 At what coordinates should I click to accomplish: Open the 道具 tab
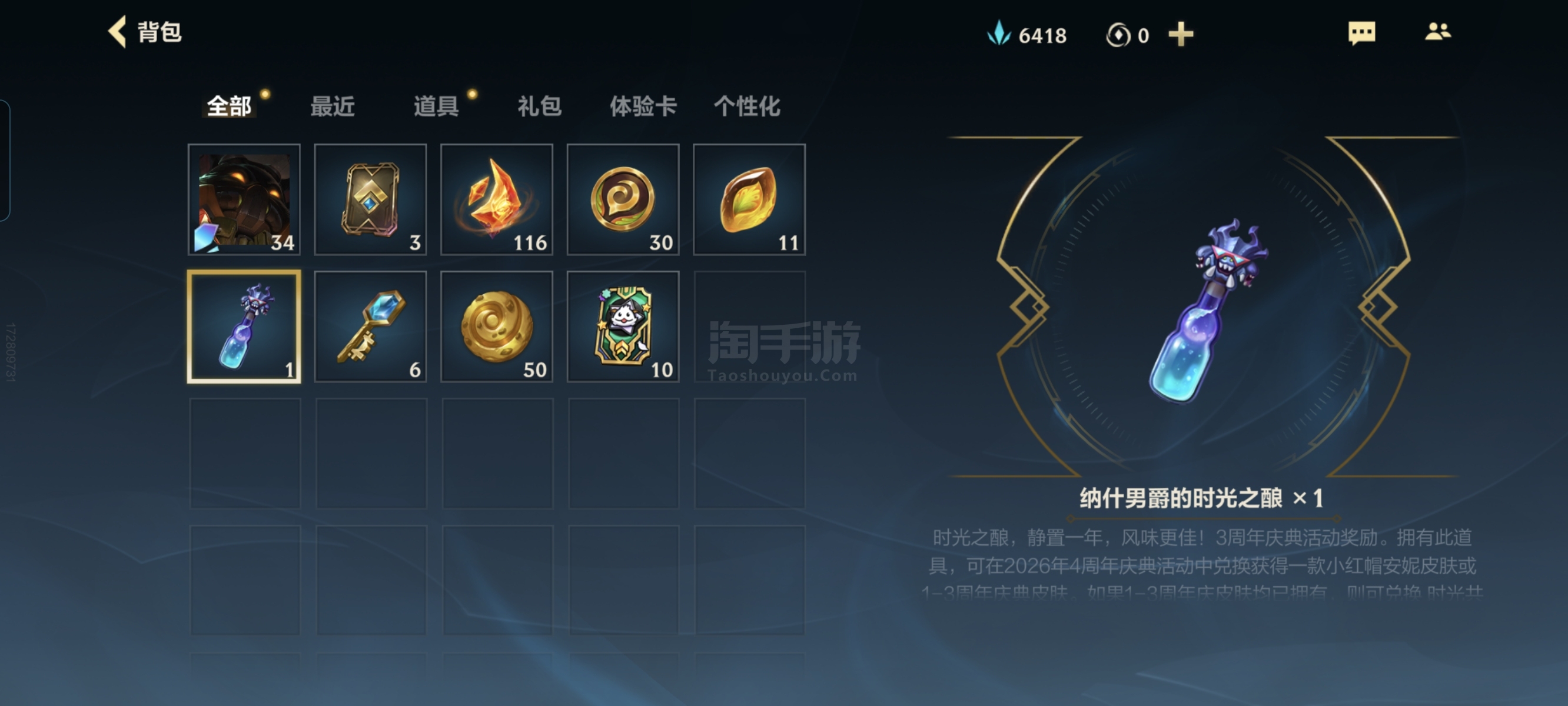click(436, 106)
